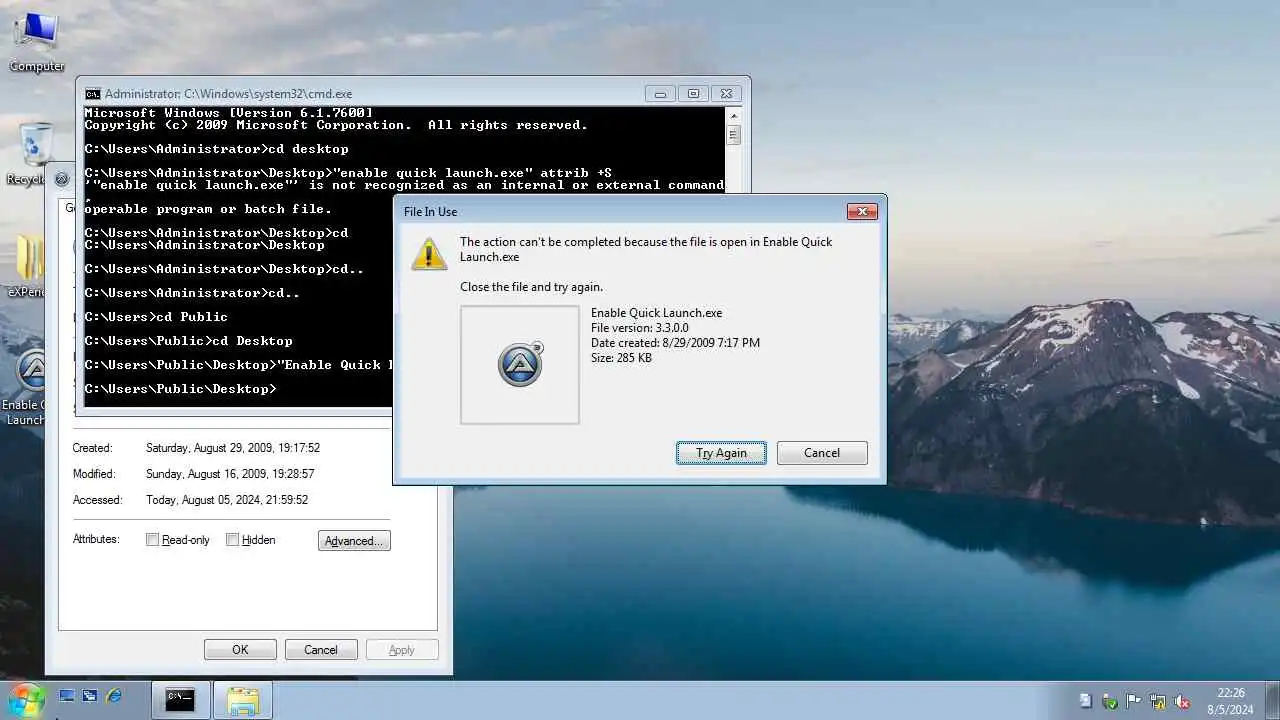
Task: Click the Accessed date Today, August 05, 2024
Action: pos(227,500)
